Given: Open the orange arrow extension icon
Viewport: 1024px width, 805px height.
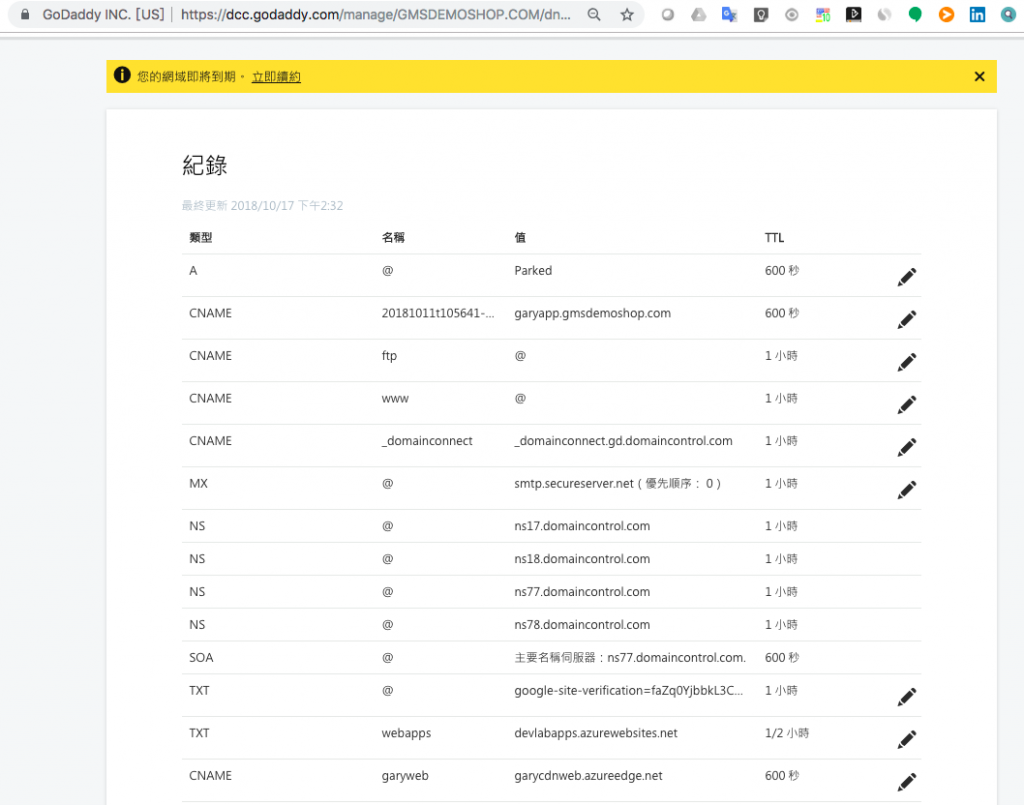Looking at the screenshot, I should (946, 14).
